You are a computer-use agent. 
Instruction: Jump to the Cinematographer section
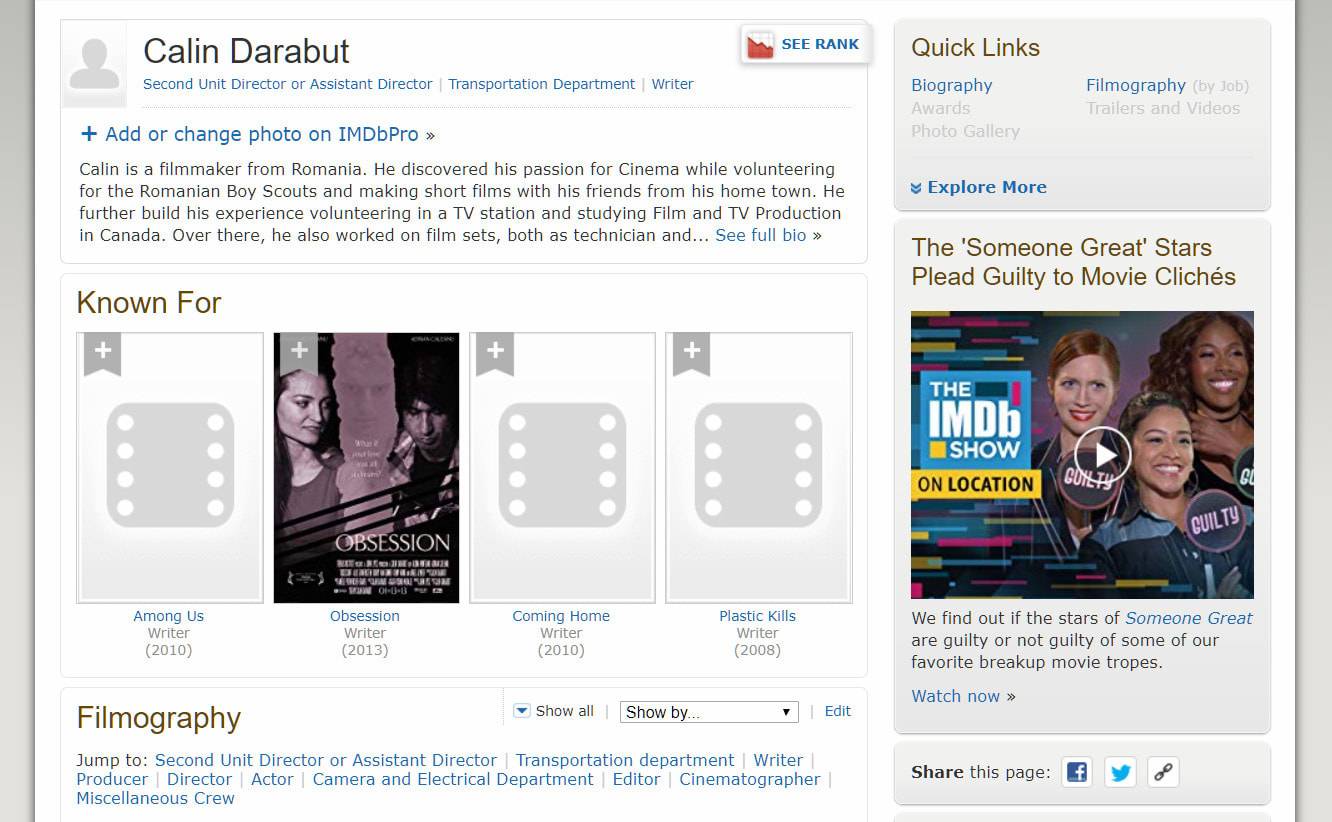(750, 779)
